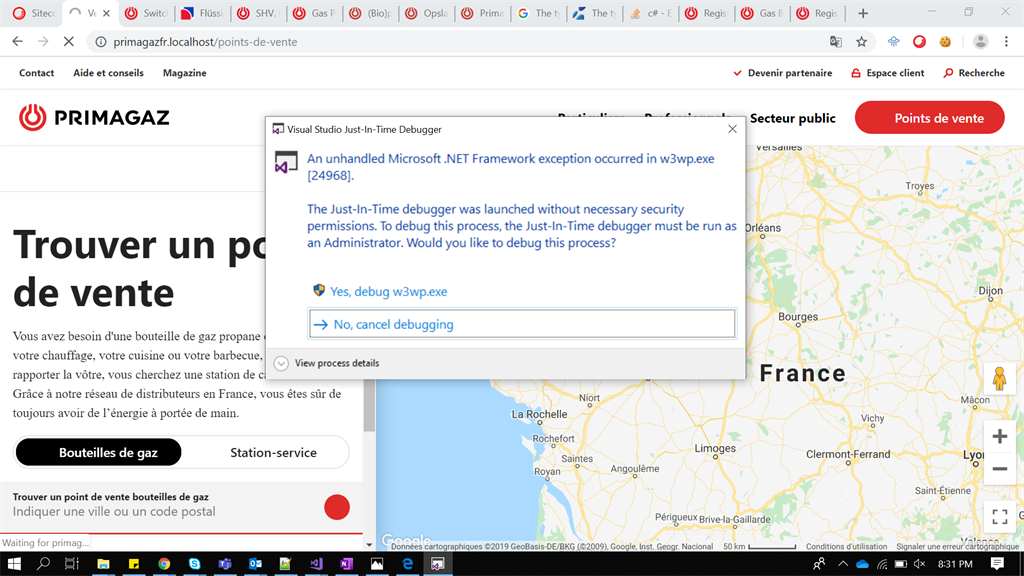
Task: Open File Explorer from the taskbar
Action: coord(103,564)
